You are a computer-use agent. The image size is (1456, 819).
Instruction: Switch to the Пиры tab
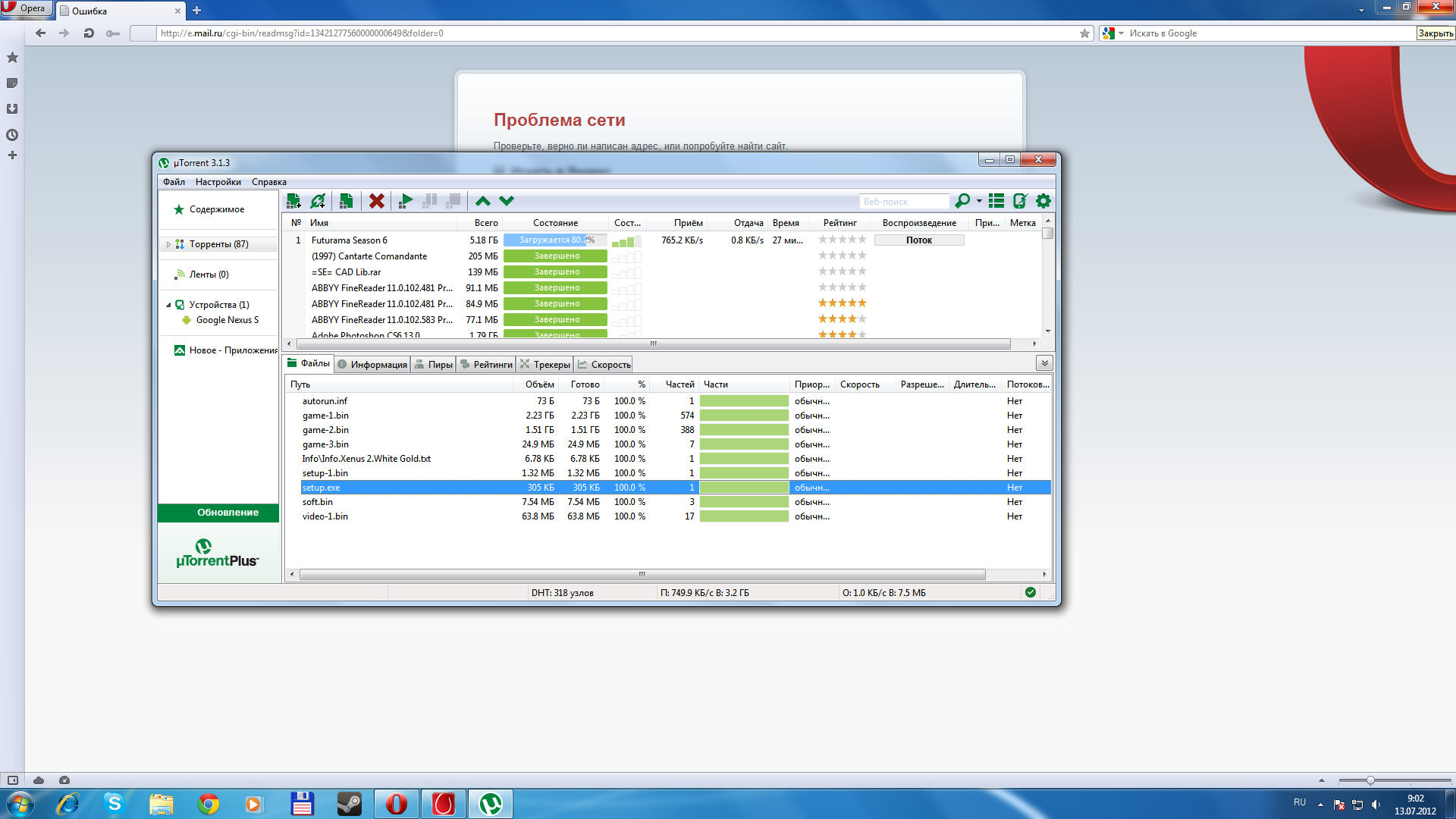[434, 365]
